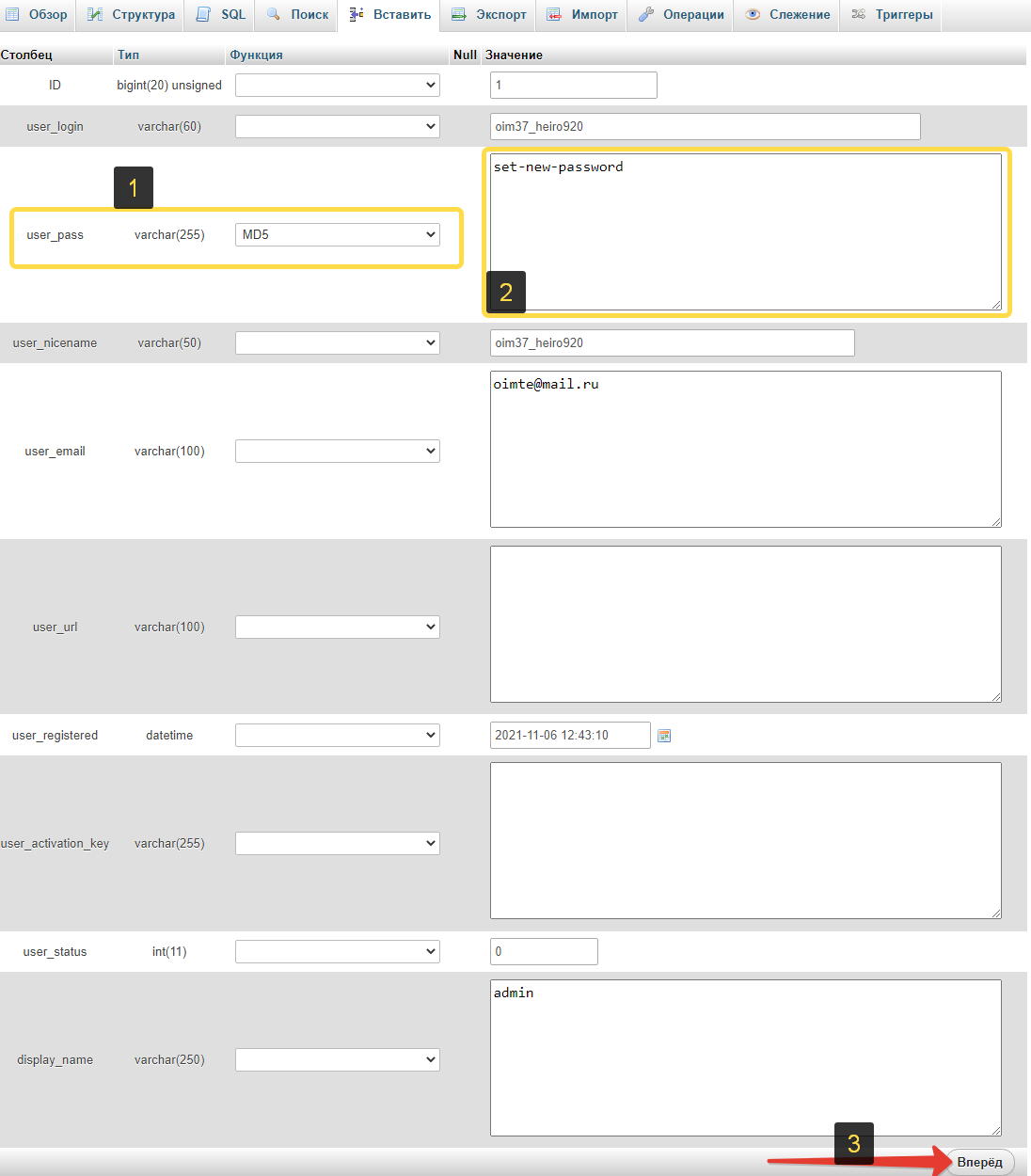Go to the Поиск tab
Screen dimensions: 1031x1176
[296, 15]
